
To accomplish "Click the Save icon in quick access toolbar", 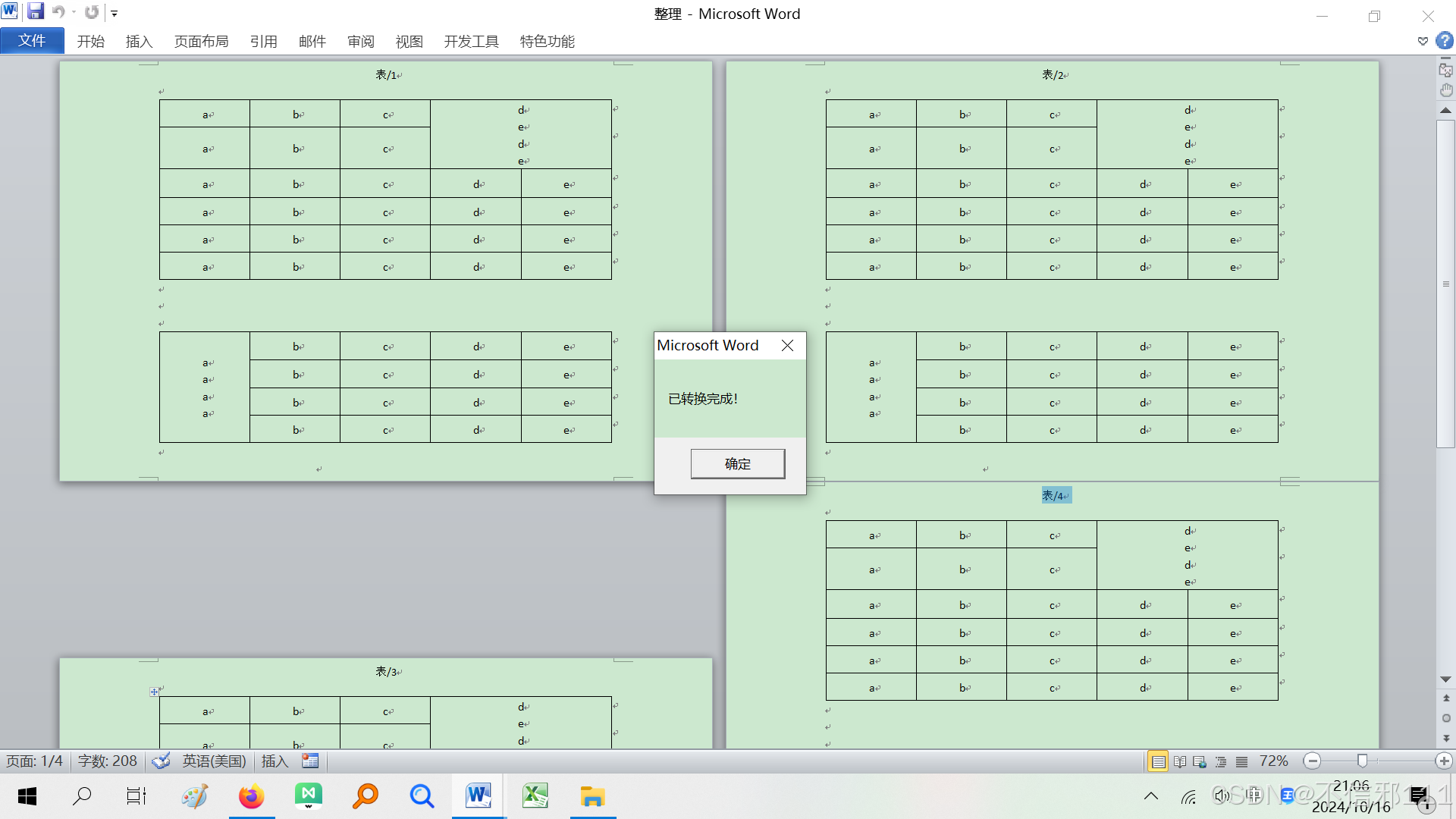I will [x=36, y=12].
